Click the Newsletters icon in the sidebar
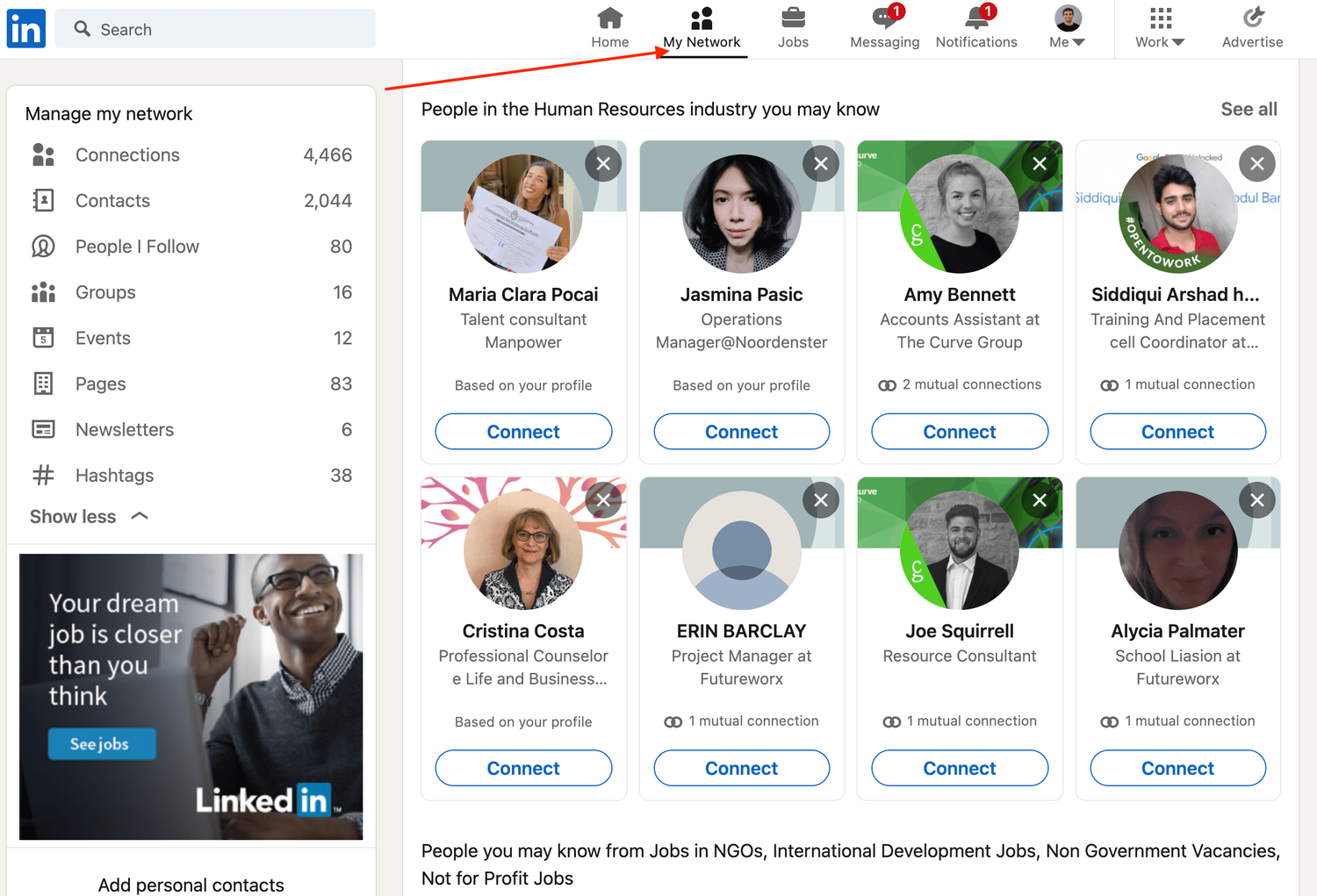Viewport: 1317px width, 896px height. click(x=43, y=429)
